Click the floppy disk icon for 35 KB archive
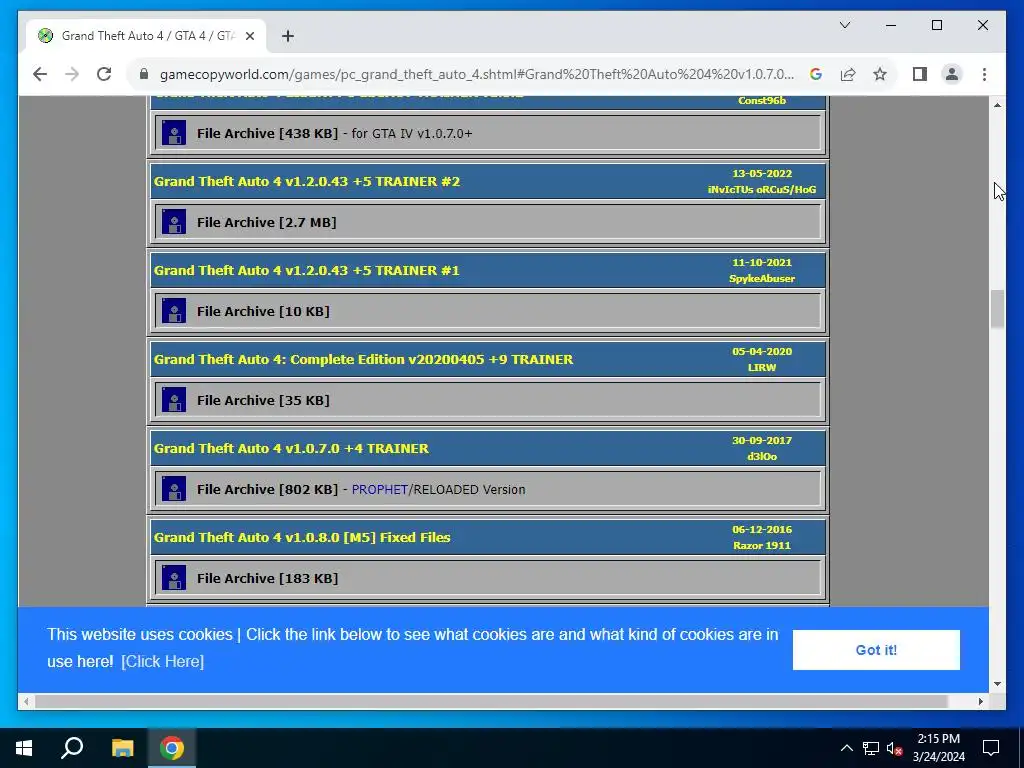The height and width of the screenshot is (768, 1024). pyautogui.click(x=174, y=400)
